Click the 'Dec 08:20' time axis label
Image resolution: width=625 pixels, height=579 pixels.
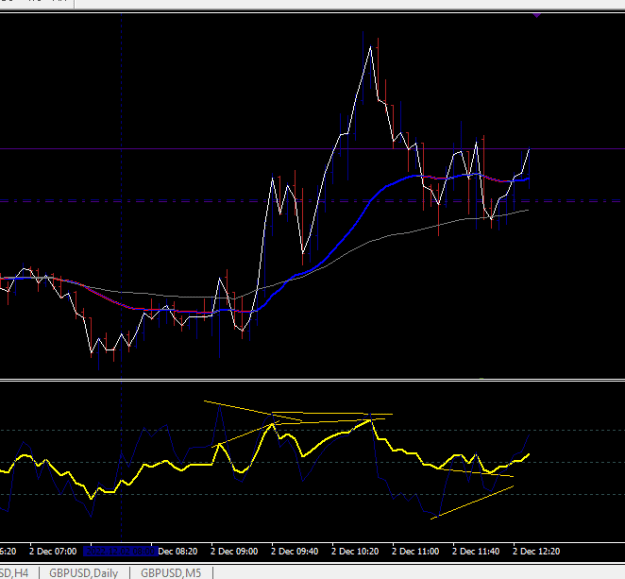point(178,552)
